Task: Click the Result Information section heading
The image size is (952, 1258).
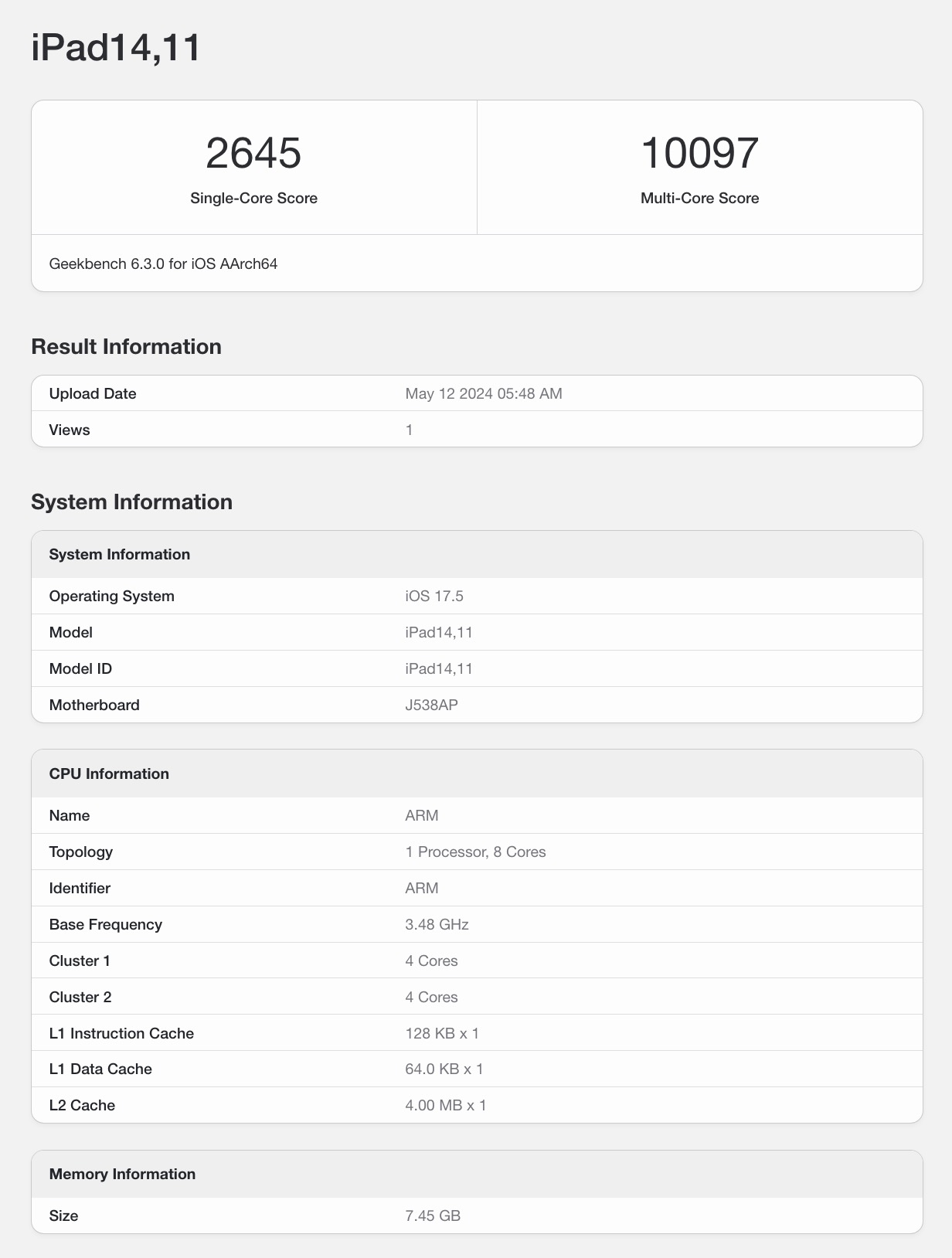Action: tap(126, 347)
